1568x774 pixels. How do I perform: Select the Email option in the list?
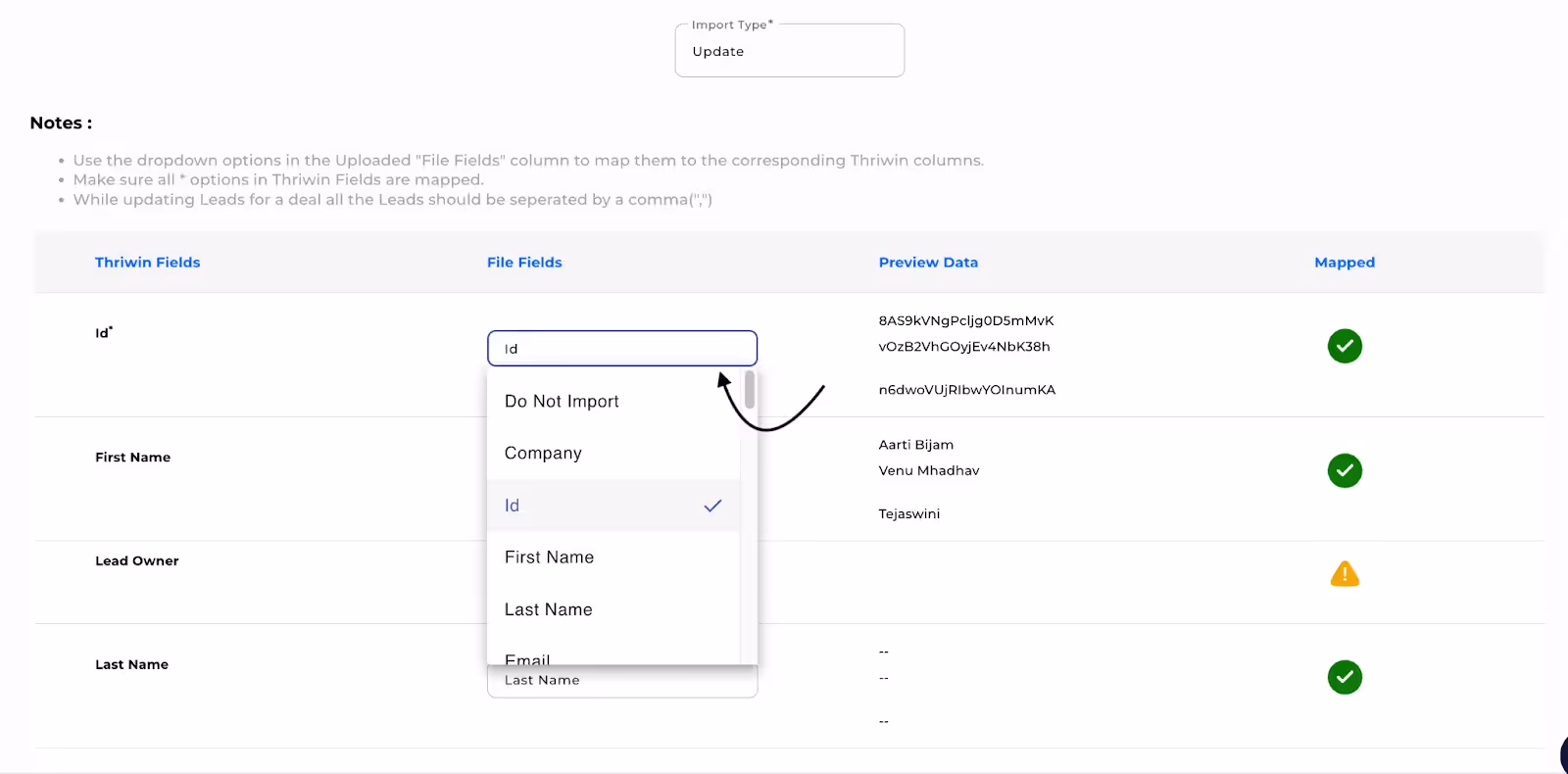(x=613, y=654)
